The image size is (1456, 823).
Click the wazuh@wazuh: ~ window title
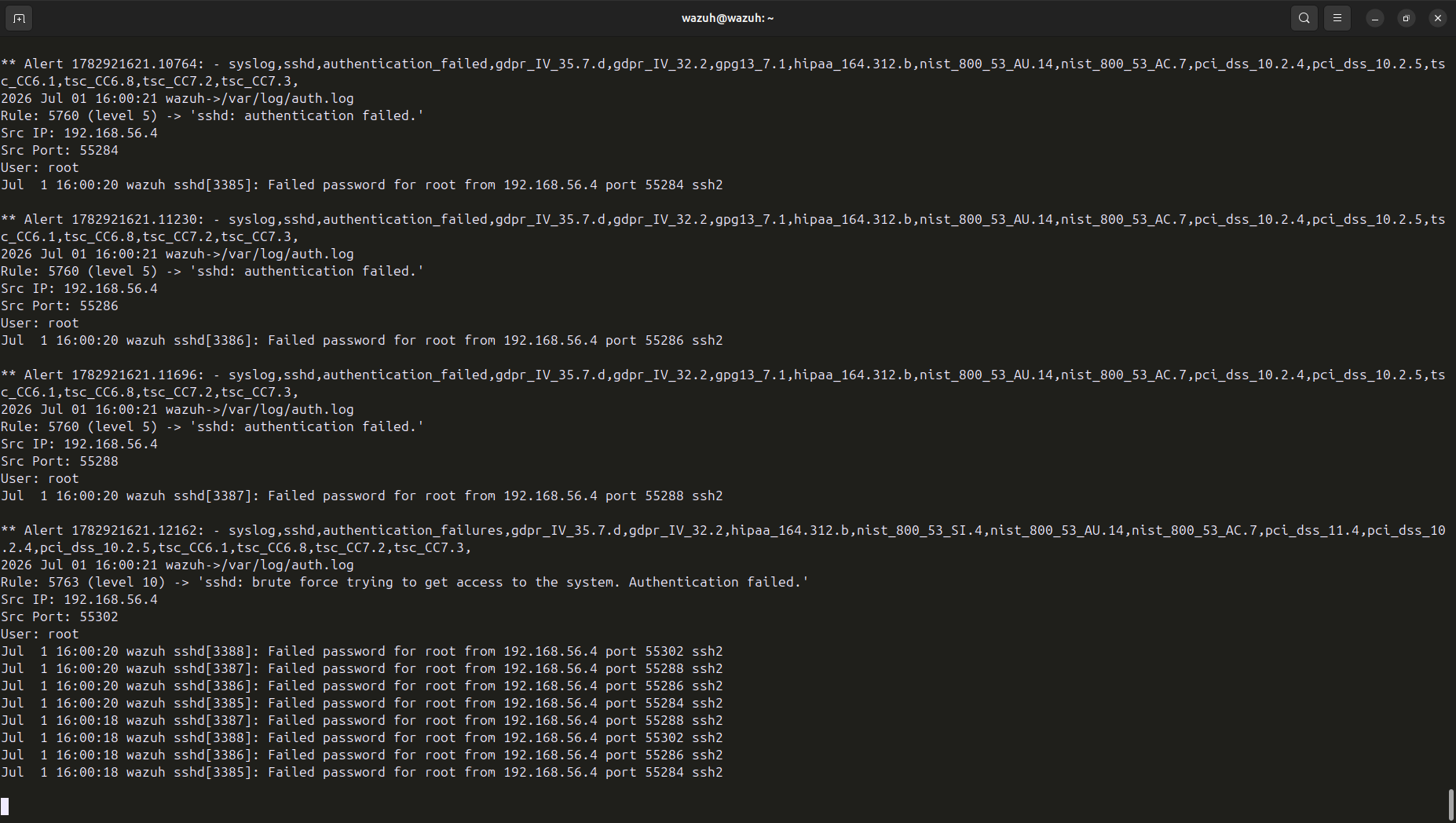727,18
